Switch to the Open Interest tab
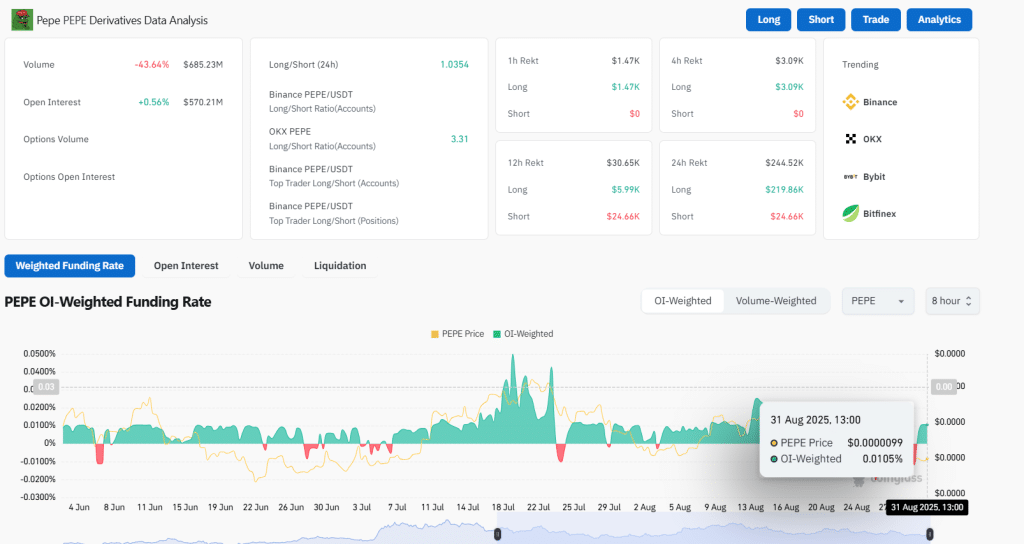This screenshot has height=544, width=1024. 186,266
